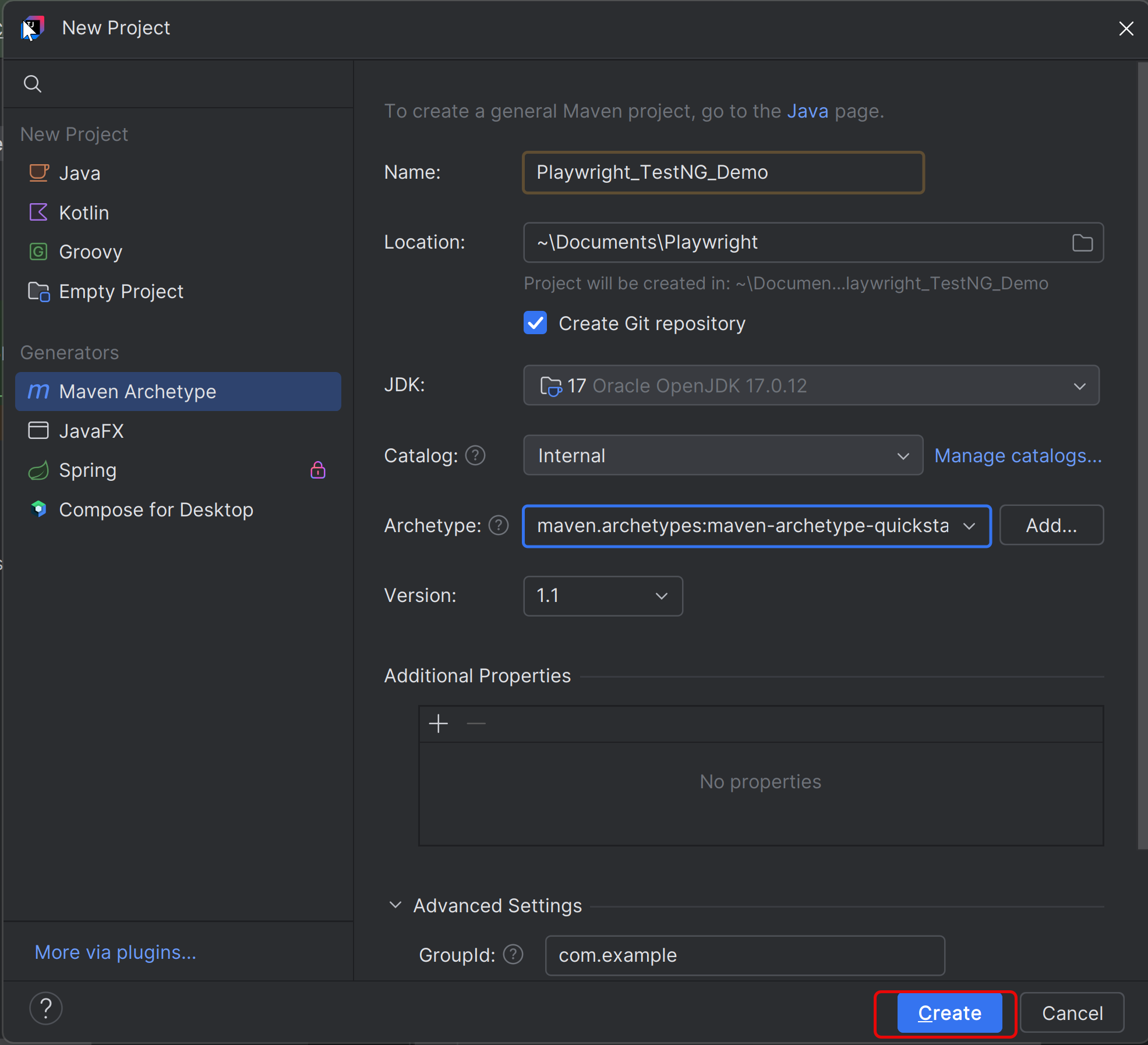
Task: Click the plus icon in Additional Properties
Action: [438, 724]
